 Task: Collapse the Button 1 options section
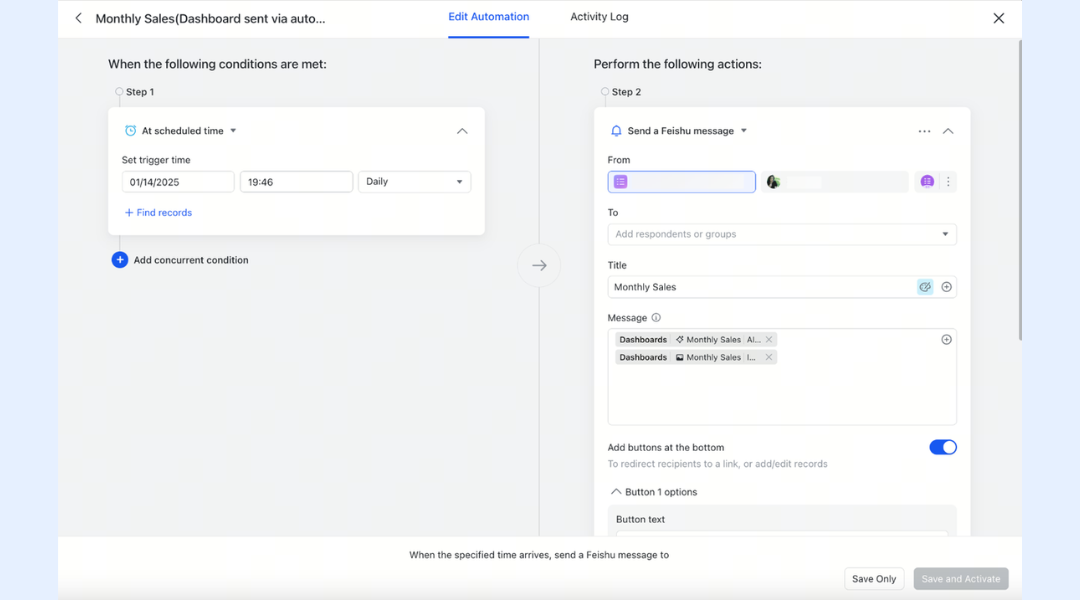click(616, 492)
